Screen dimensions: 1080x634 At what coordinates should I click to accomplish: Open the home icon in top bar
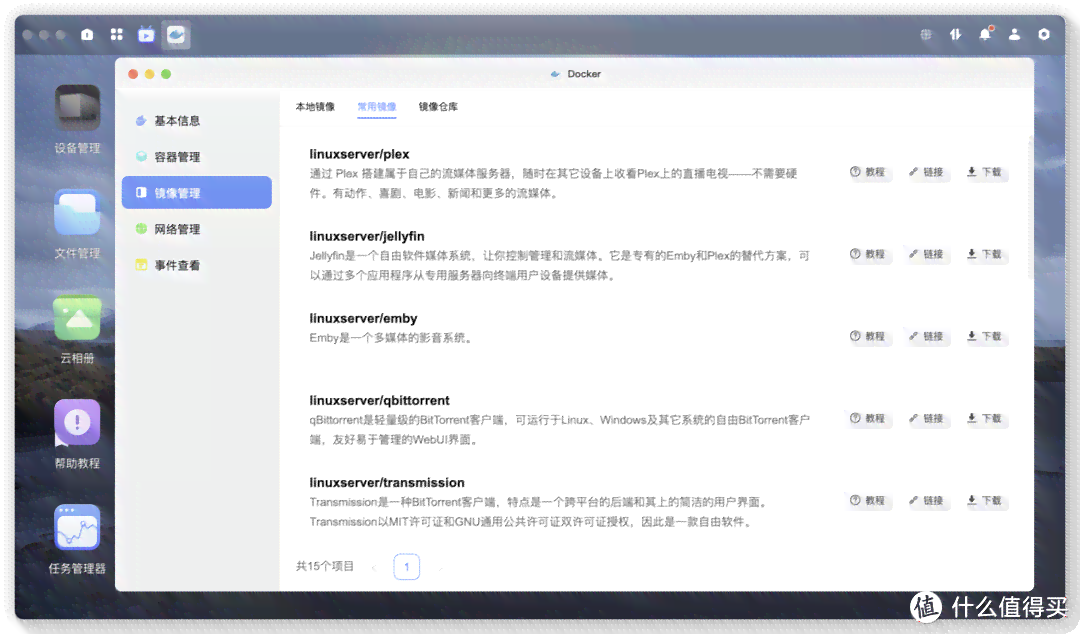(87, 34)
